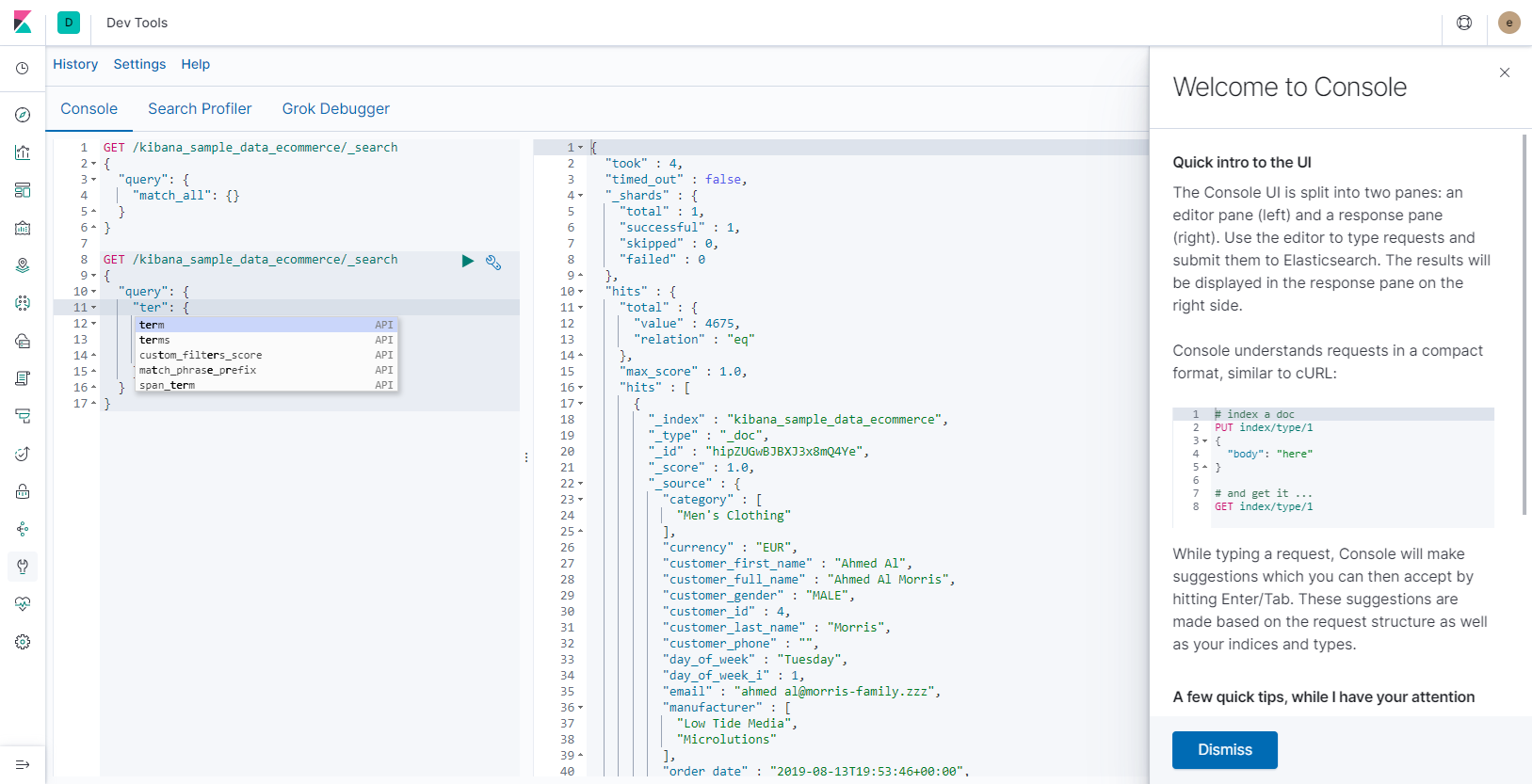This screenshot has width=1532, height=784.
Task: Open APM icon in sidebar
Action: point(23,416)
